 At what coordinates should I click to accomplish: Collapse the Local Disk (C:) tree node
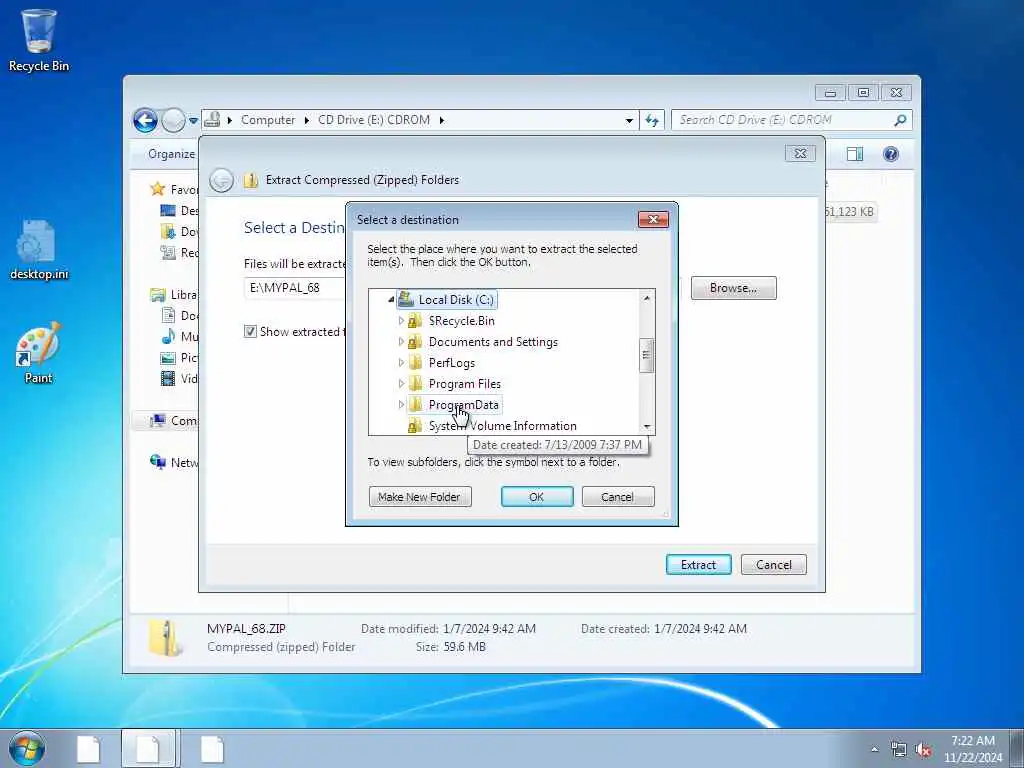point(391,300)
